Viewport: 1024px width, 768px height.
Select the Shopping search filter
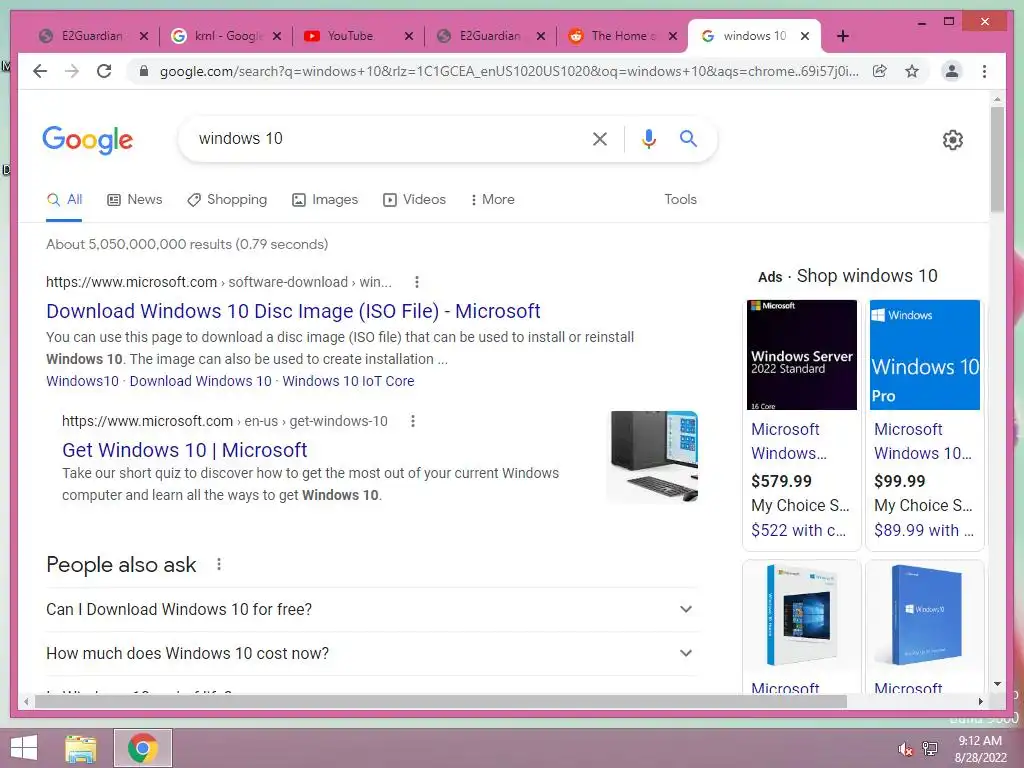pos(227,200)
